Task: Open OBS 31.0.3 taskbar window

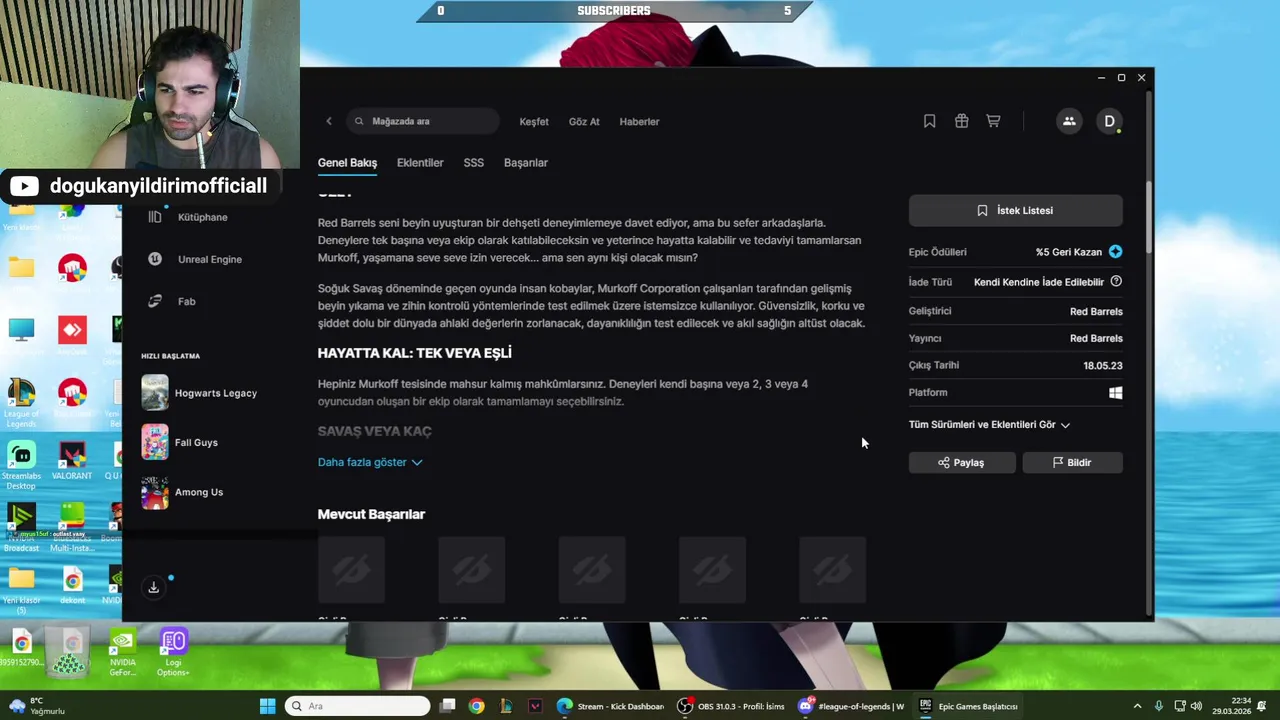Action: tap(732, 706)
